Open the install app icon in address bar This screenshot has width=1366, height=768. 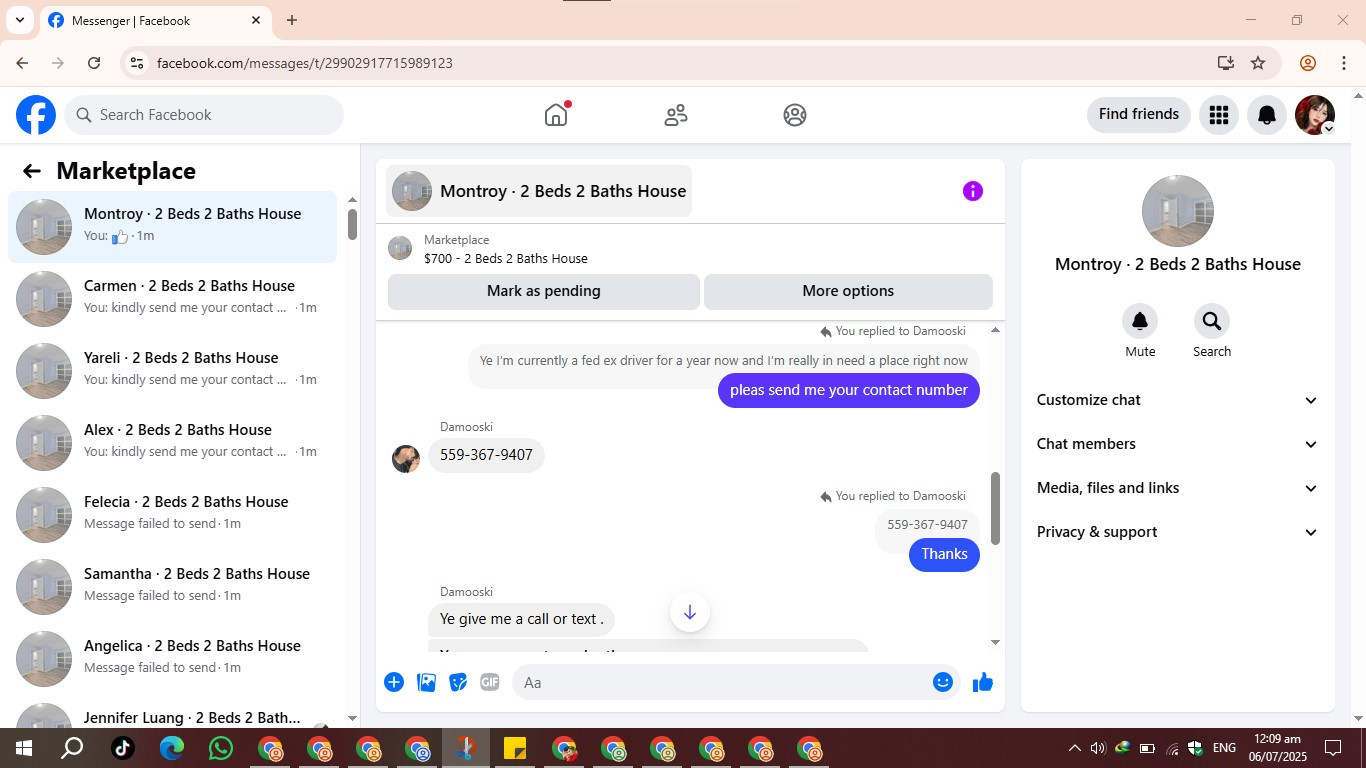coord(1226,63)
